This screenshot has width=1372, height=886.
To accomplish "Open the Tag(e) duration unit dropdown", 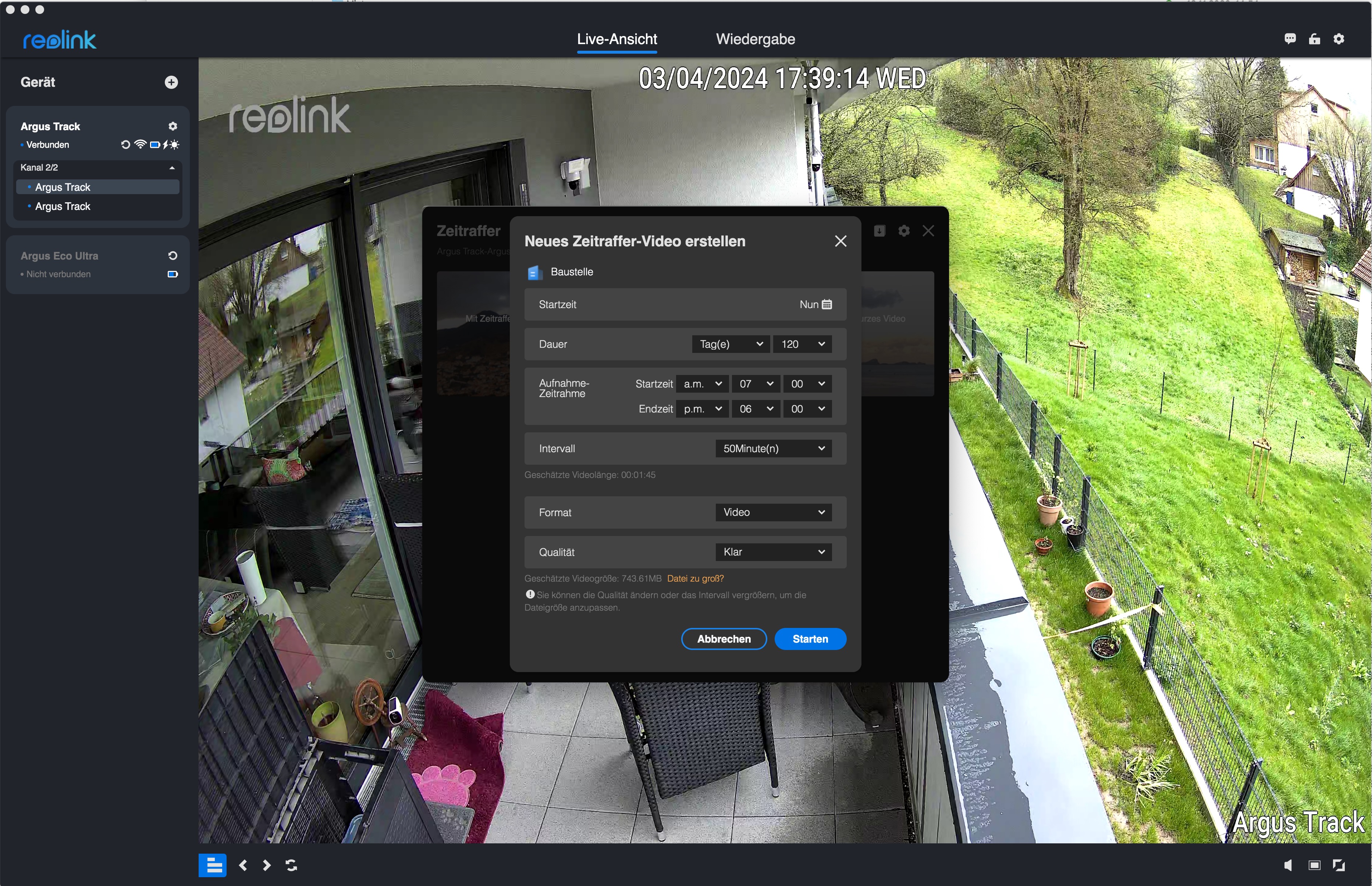I will coord(730,344).
